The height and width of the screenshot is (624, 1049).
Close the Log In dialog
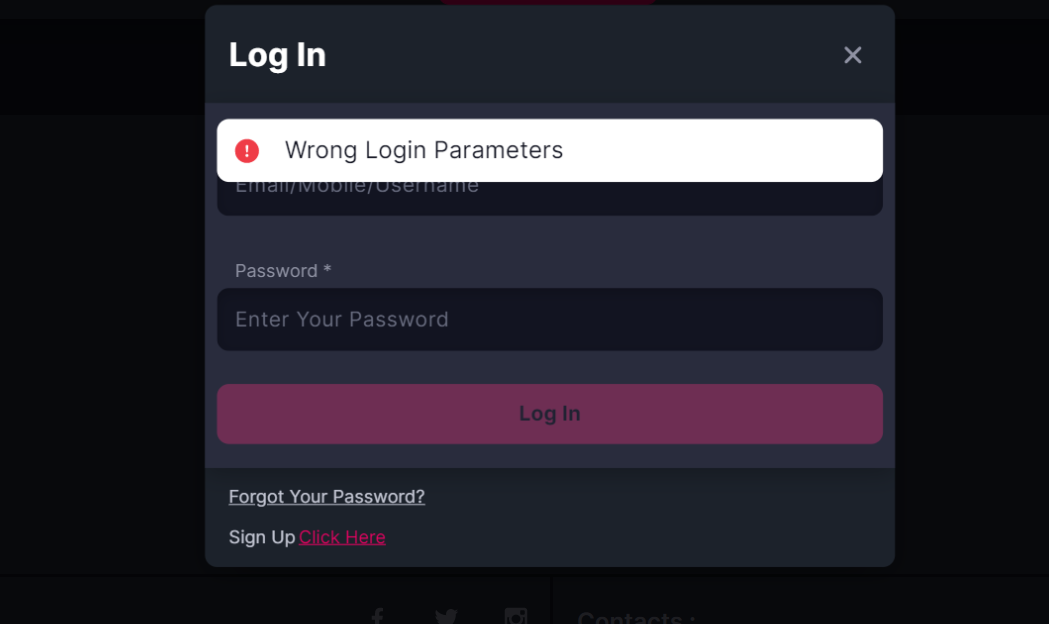pyautogui.click(x=852, y=55)
